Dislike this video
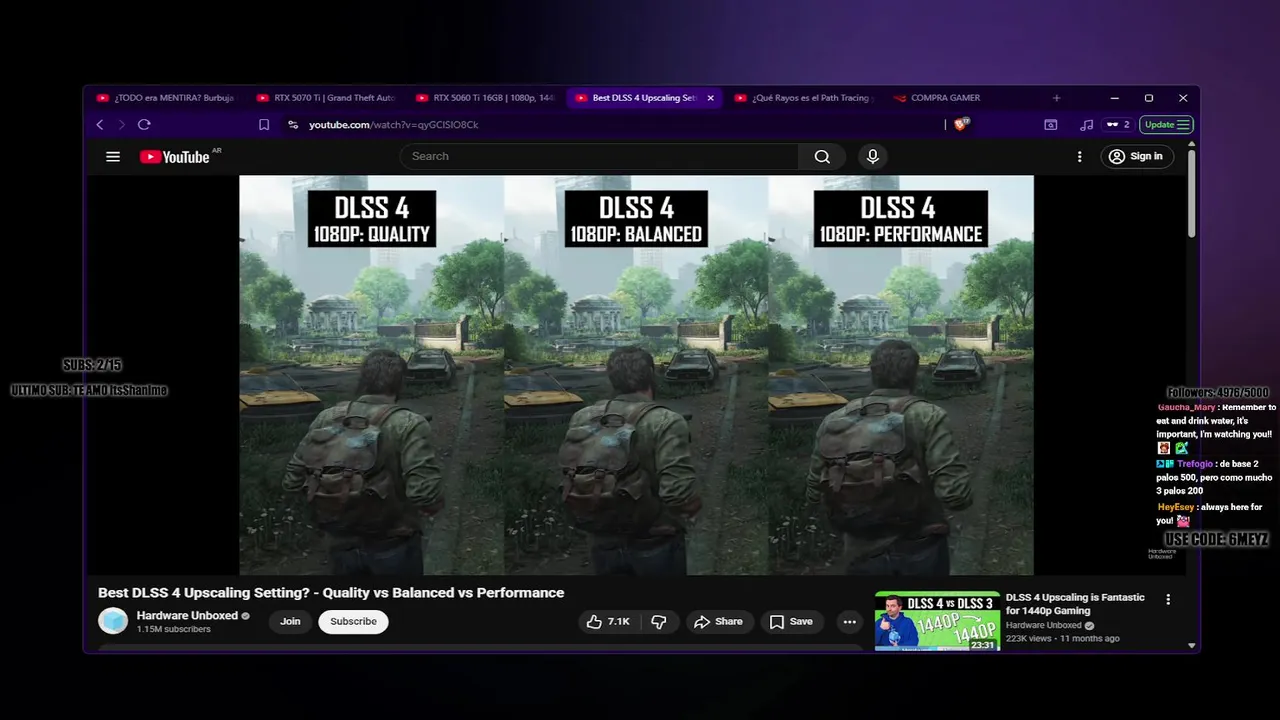The image size is (1280, 720). pos(659,621)
